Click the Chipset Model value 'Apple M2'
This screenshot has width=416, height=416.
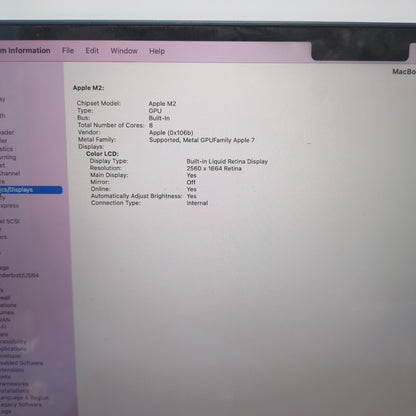pos(162,104)
